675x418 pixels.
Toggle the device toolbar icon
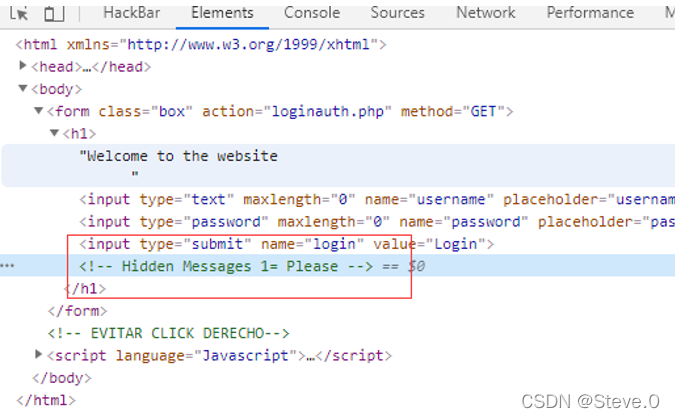54,13
